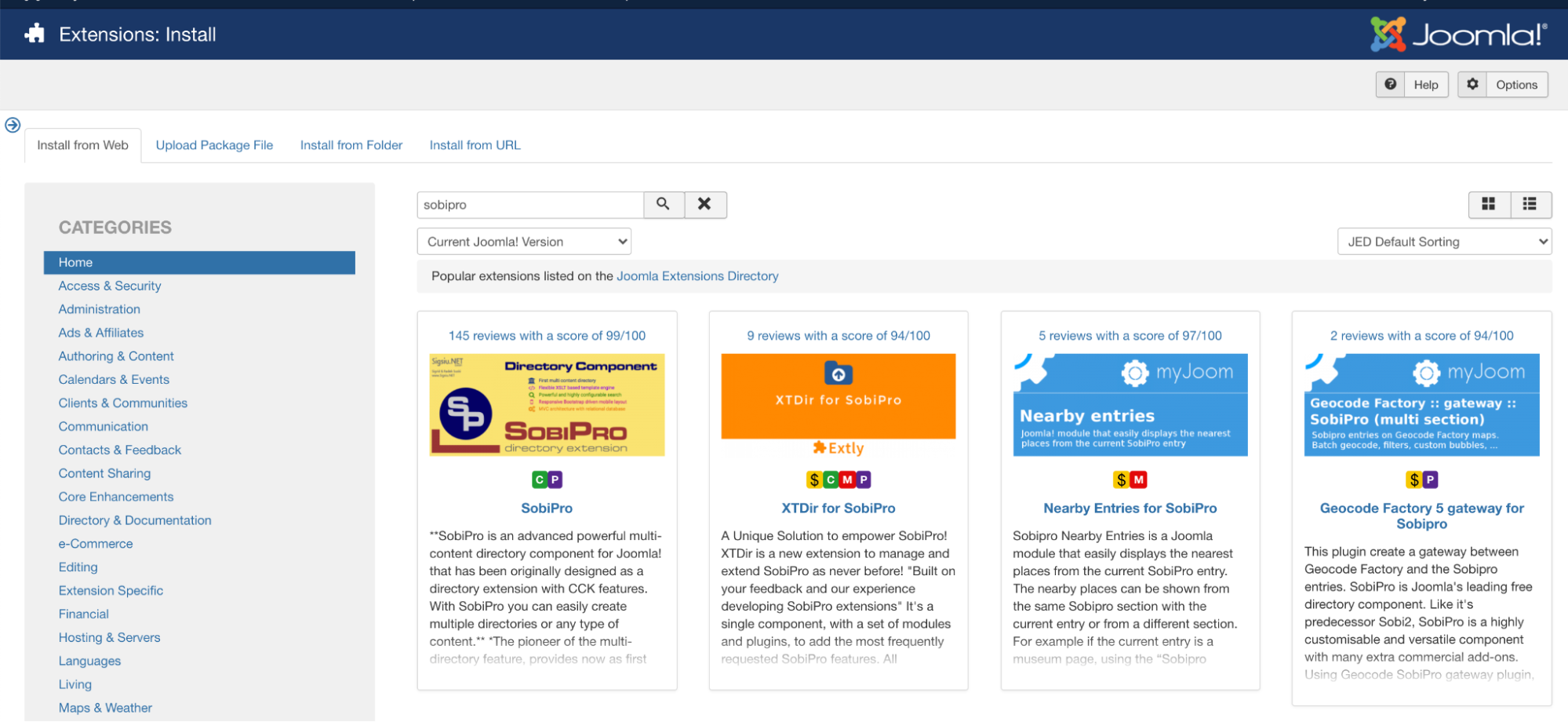
Task: Select Extension Specific category
Action: tap(111, 591)
